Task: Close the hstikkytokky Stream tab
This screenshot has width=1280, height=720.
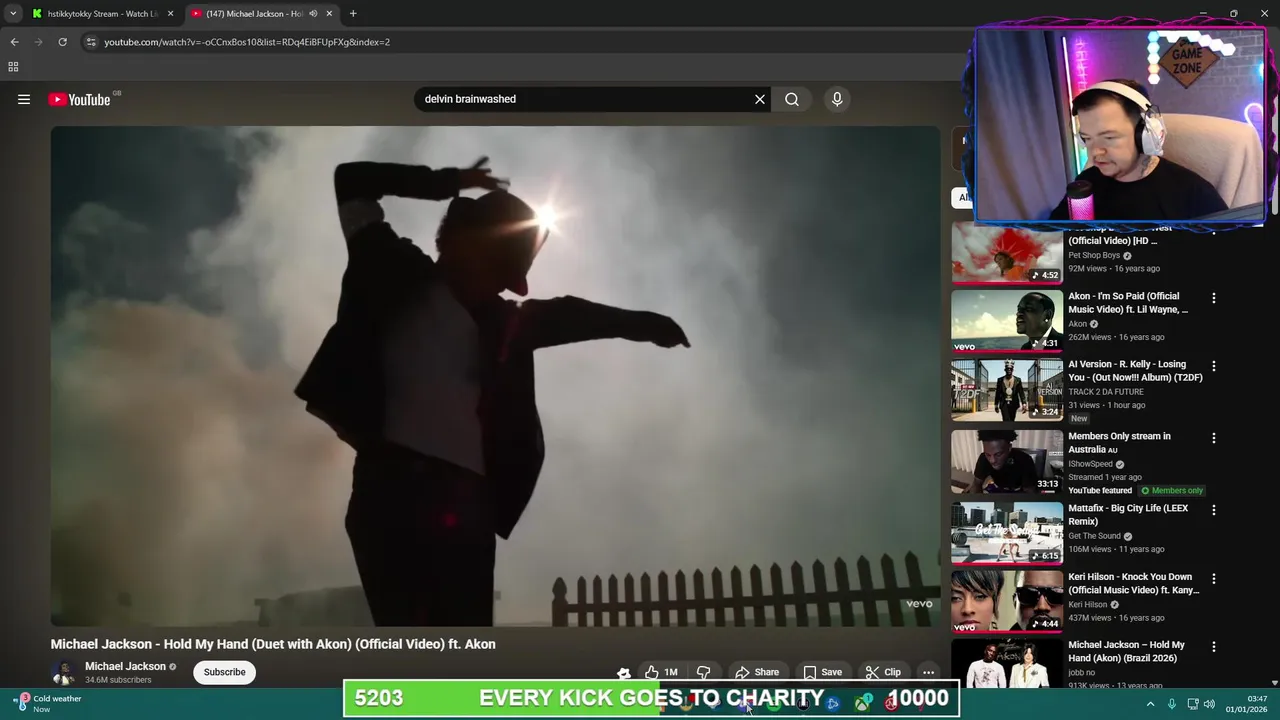Action: [170, 14]
